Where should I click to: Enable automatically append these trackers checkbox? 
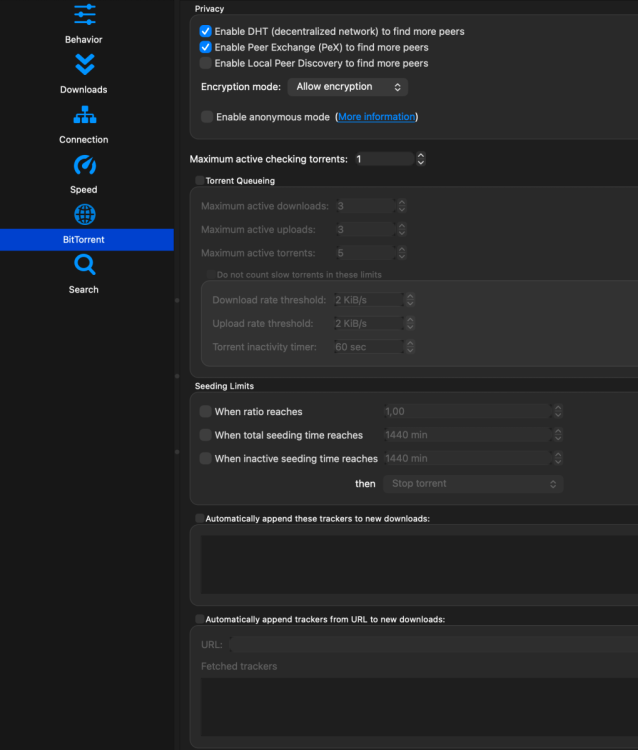pyautogui.click(x=200, y=518)
